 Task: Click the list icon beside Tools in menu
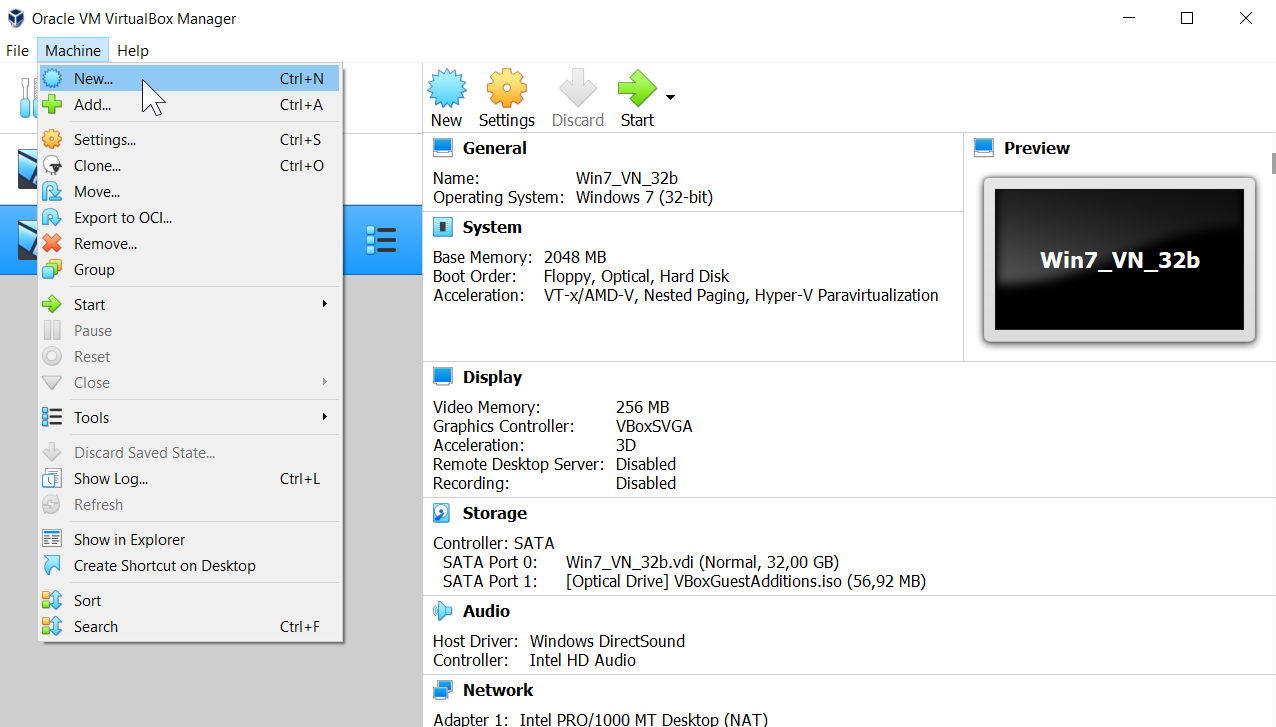coord(52,418)
